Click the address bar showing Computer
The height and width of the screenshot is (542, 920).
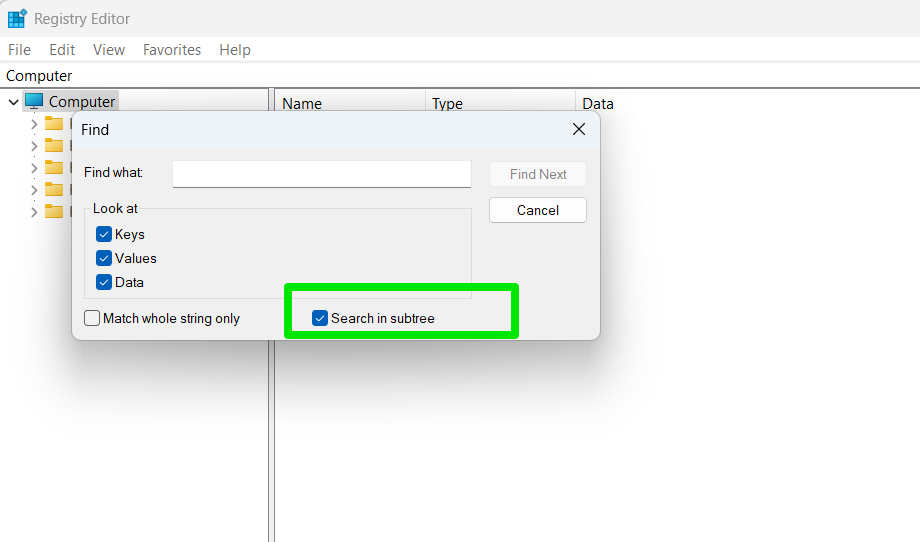460,76
